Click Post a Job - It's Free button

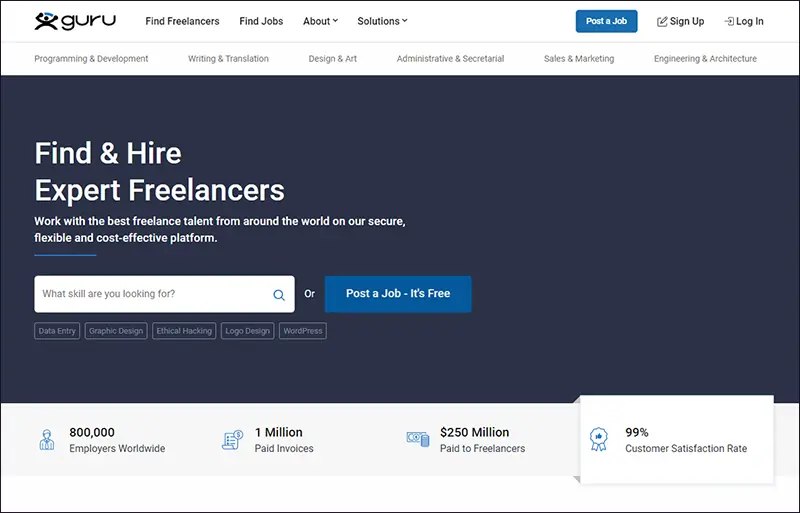click(398, 294)
